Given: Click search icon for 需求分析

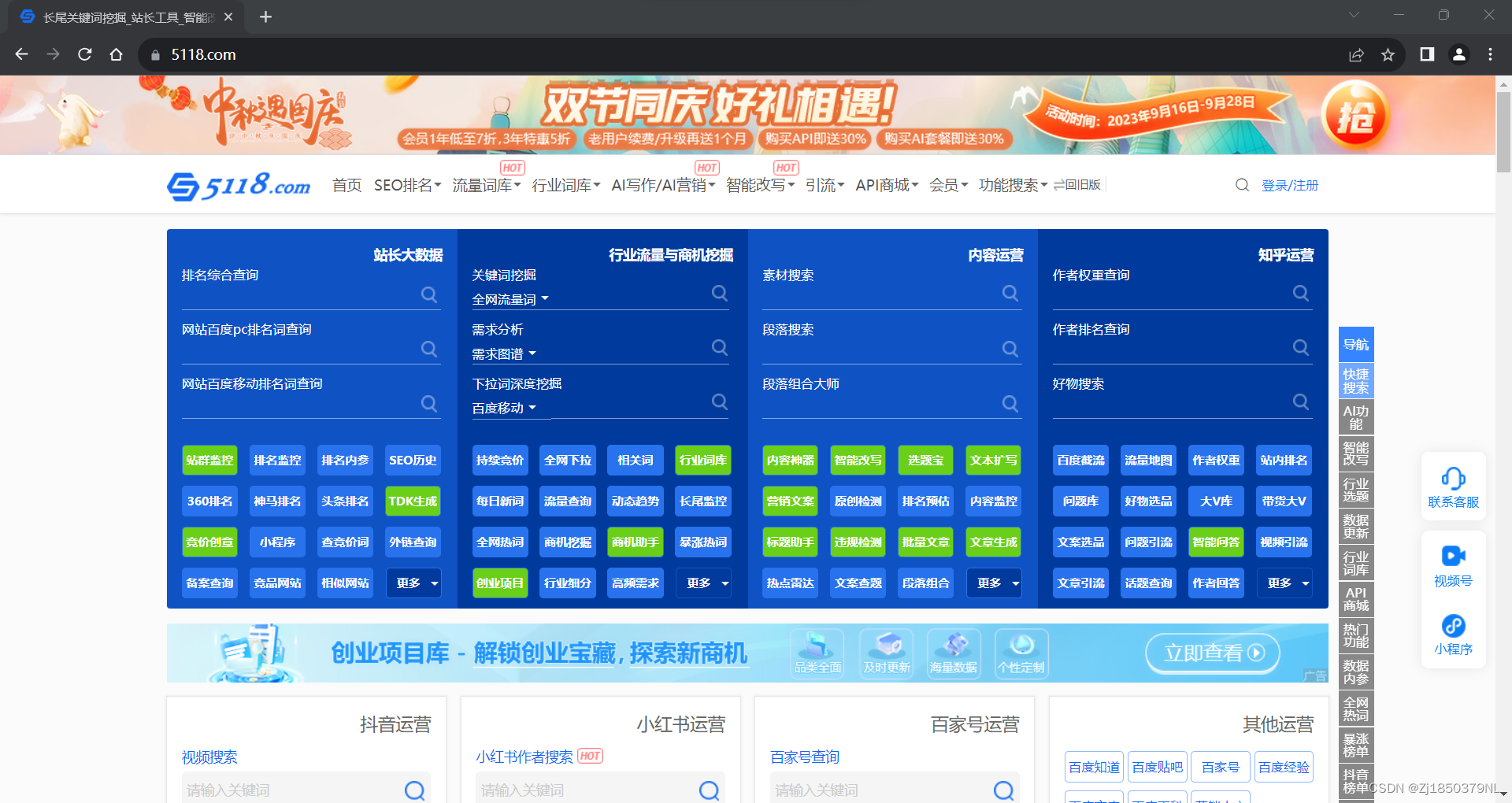Looking at the screenshot, I should 720,347.
